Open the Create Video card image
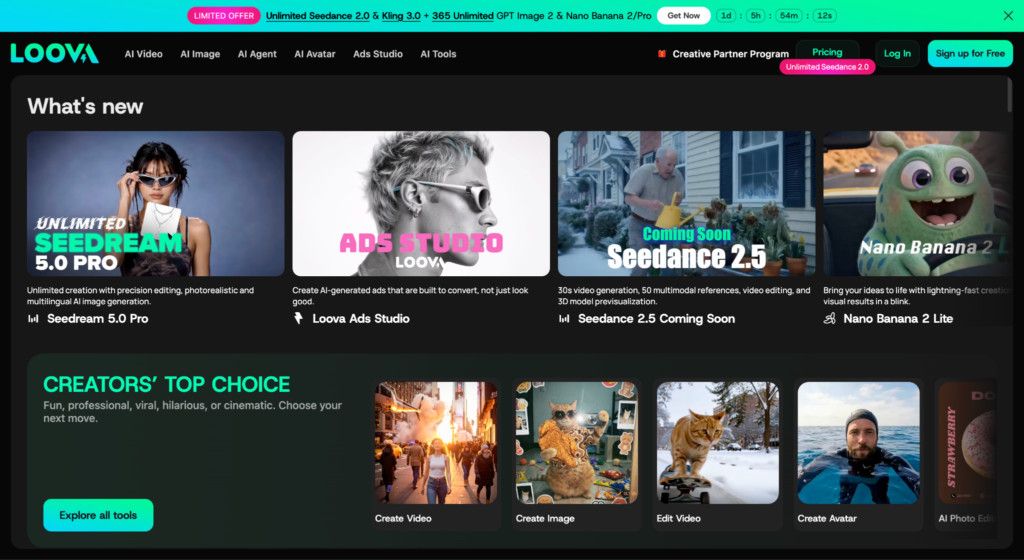Image resolution: width=1024 pixels, height=560 pixels. click(x=436, y=443)
